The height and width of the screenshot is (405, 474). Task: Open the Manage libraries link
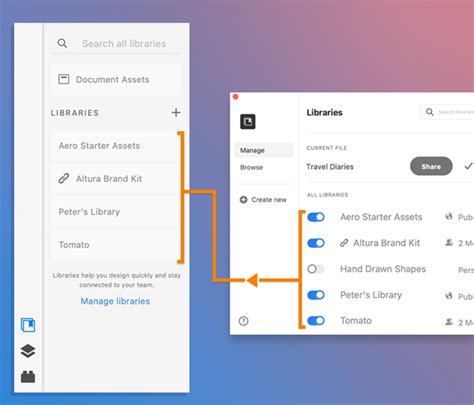115,301
